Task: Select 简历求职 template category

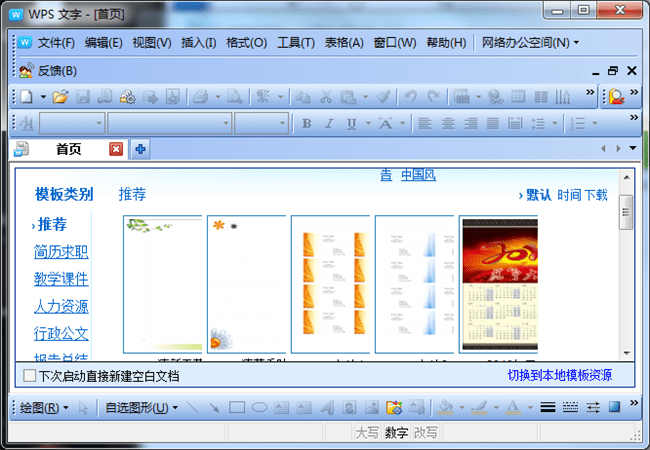Action: [61, 252]
